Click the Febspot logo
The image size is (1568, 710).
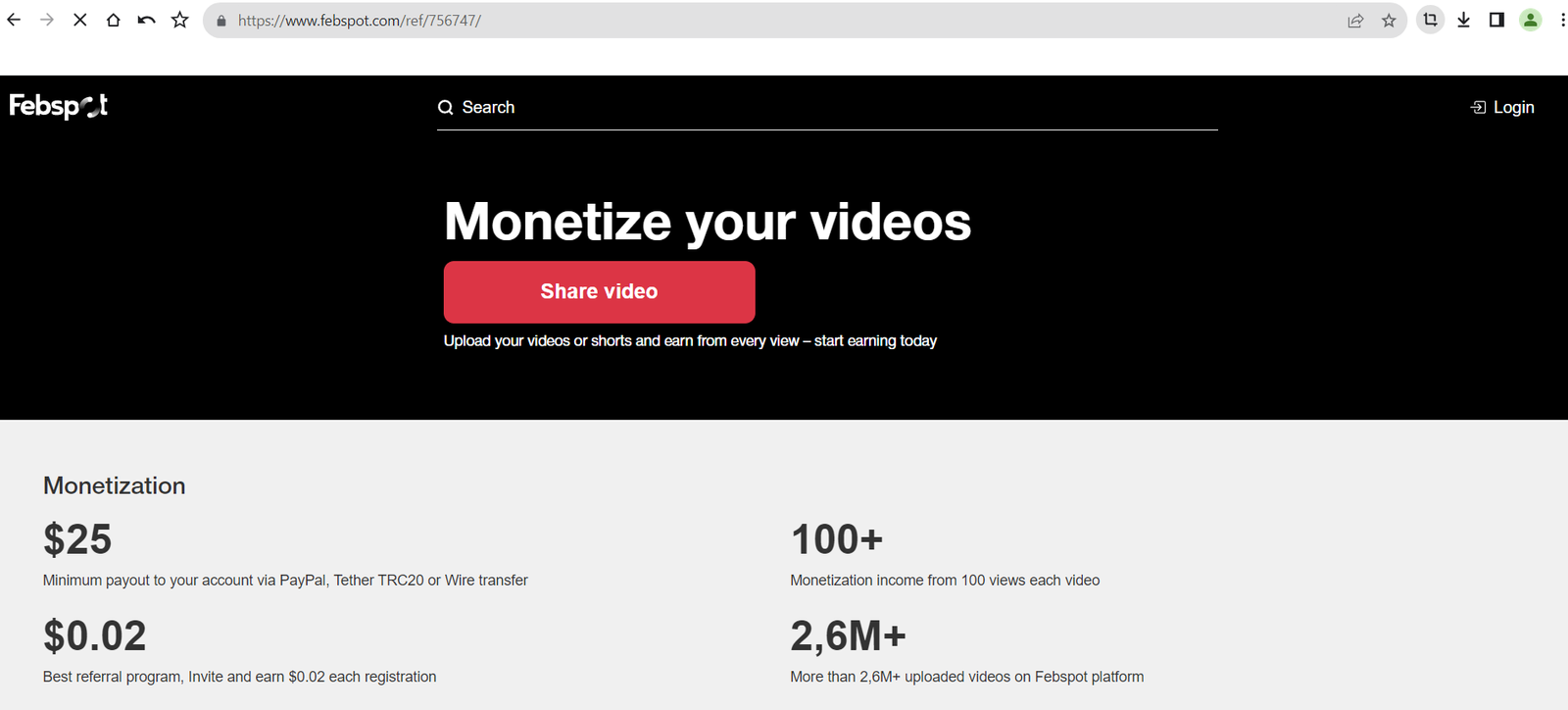59,105
